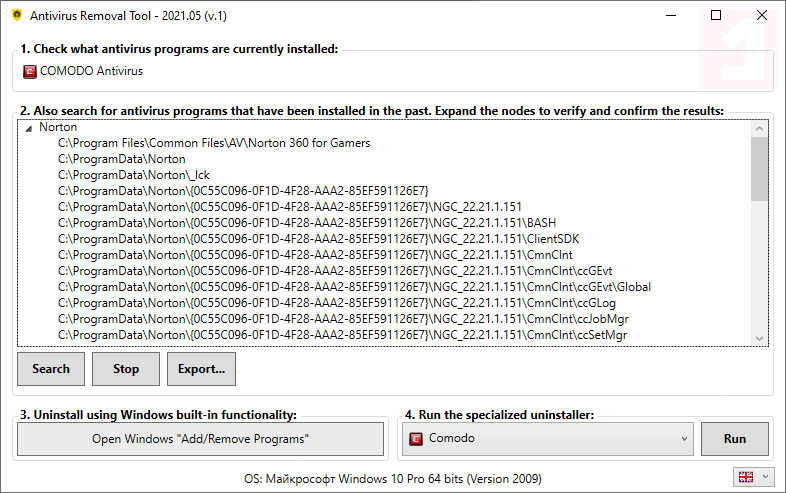Open the language selector dropdown arrow
Image resolution: width=786 pixels, height=493 pixels.
pyautogui.click(x=766, y=477)
